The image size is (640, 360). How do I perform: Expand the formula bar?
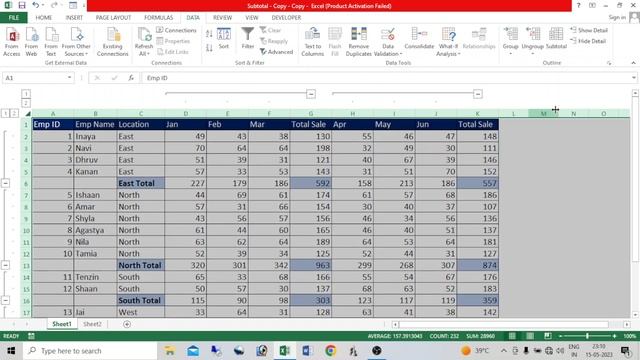(633, 78)
